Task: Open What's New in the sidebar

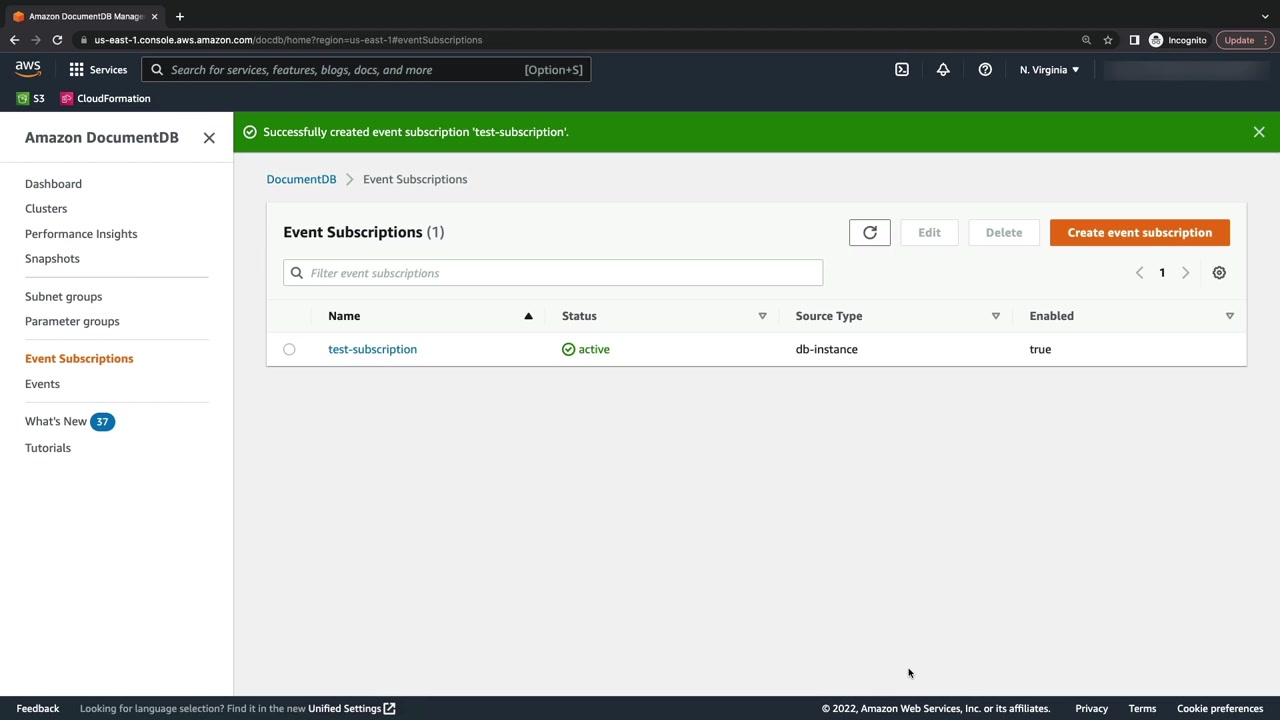Action: 56,422
